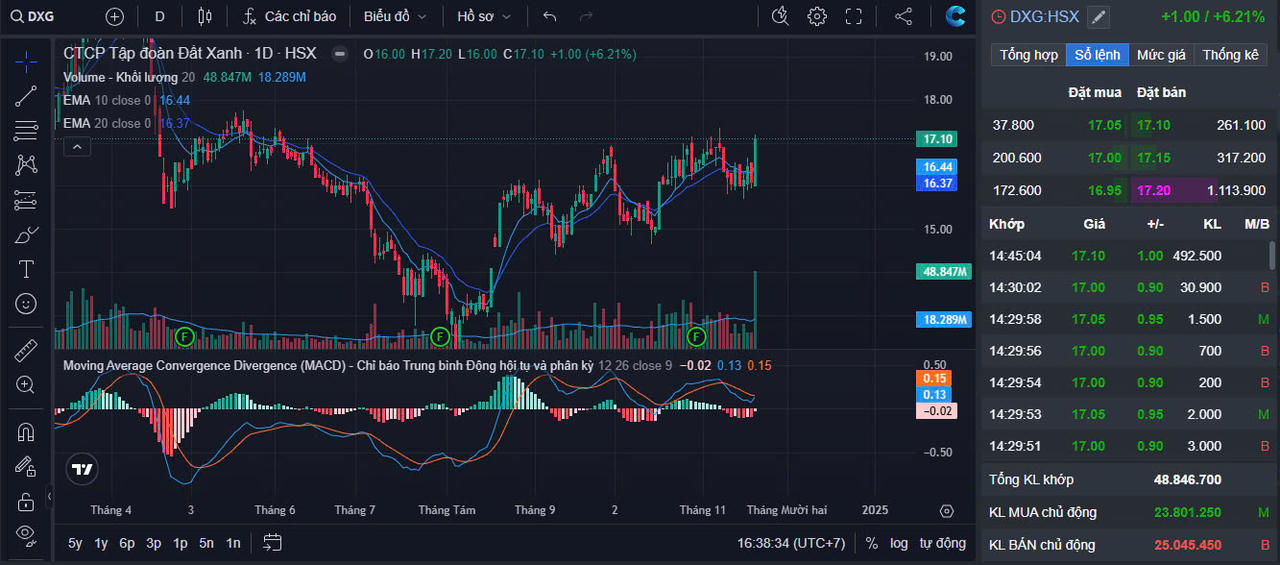Screen dimensions: 1280x565
Task: Select the trend line drawing tool
Action: coord(26,96)
